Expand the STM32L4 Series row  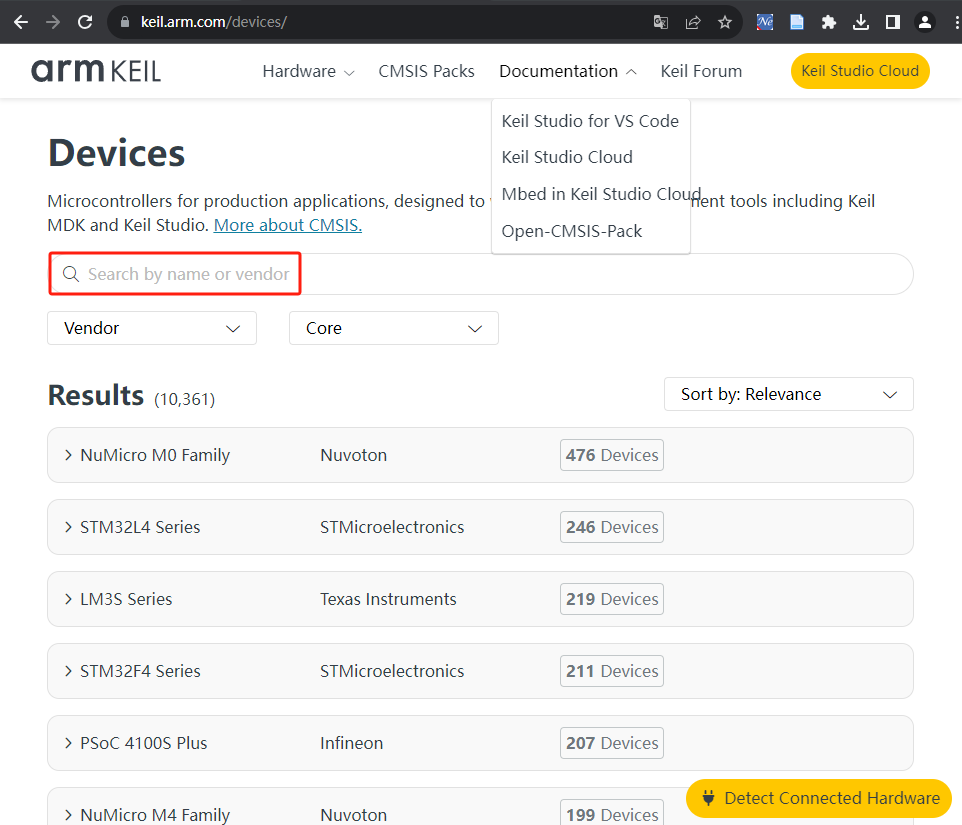pos(480,527)
